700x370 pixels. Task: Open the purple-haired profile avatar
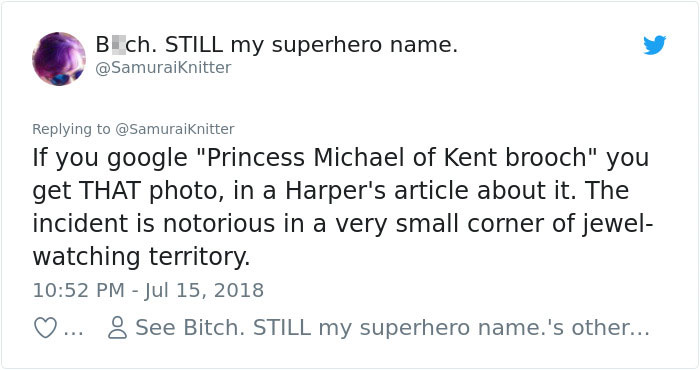59,58
